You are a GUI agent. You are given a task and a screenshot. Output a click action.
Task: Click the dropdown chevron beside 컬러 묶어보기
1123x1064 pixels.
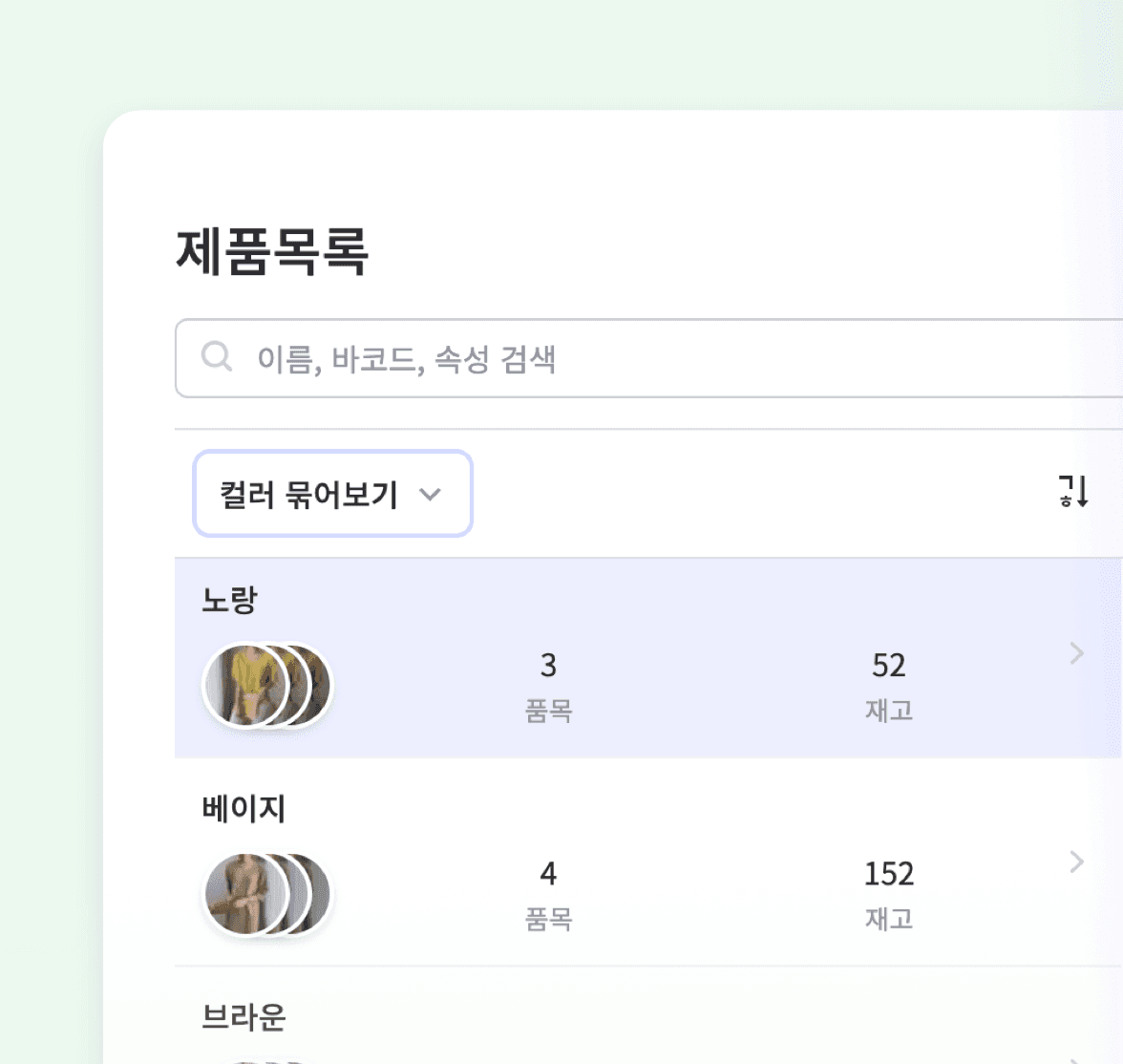(x=430, y=495)
